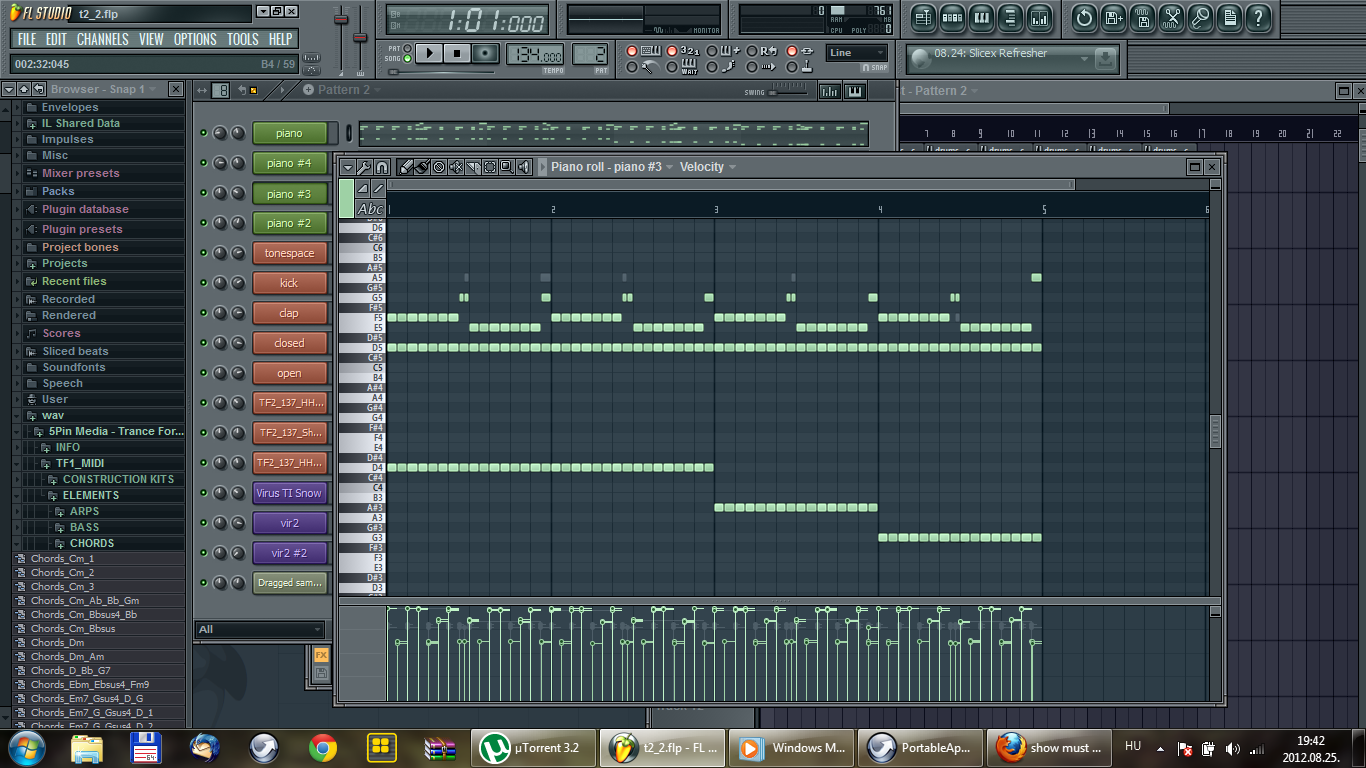Open the FILE menu
The image size is (1366, 768).
(27, 39)
